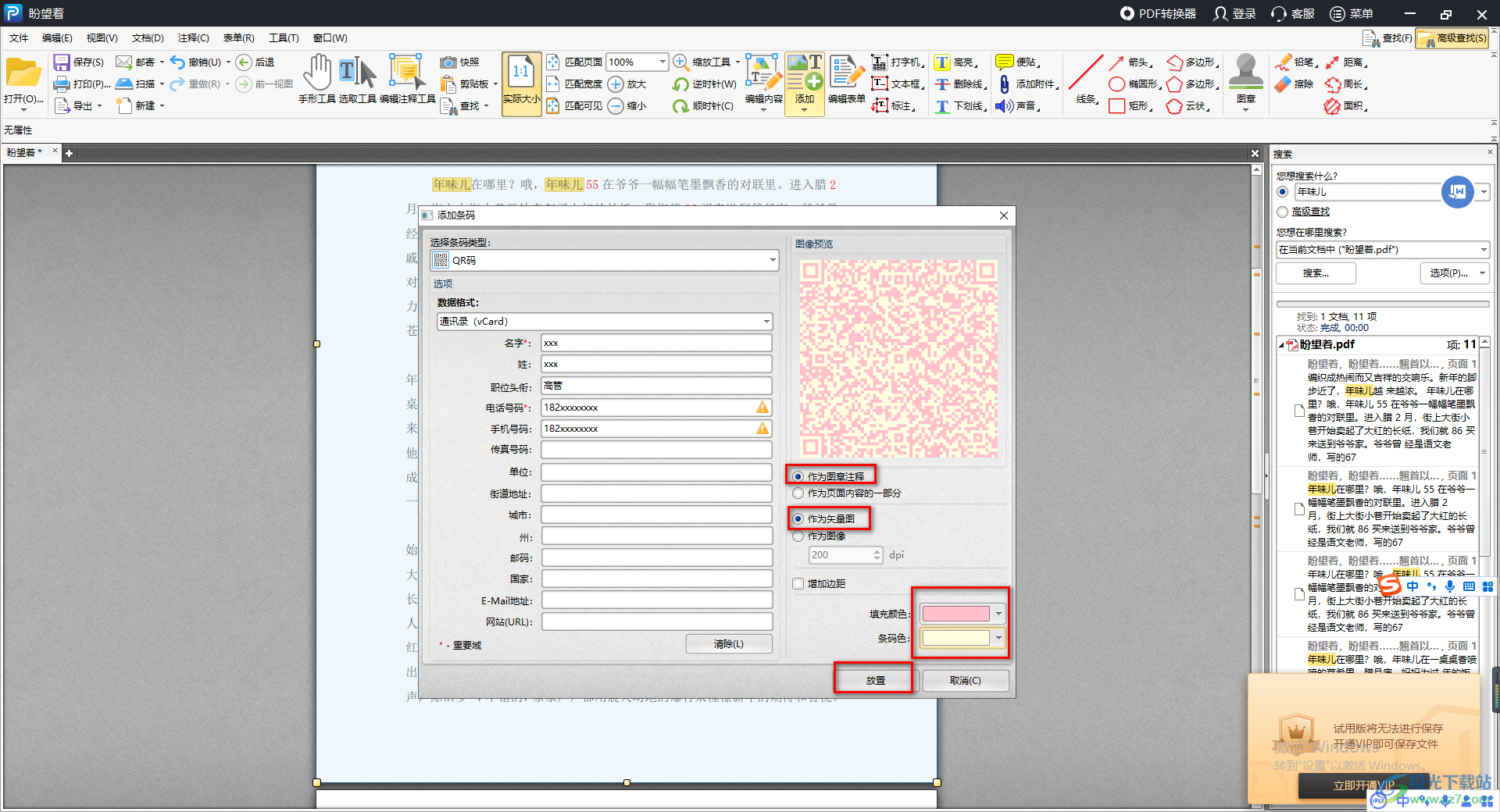Tick the checkbox of the second search result

pyautogui.click(x=1300, y=510)
